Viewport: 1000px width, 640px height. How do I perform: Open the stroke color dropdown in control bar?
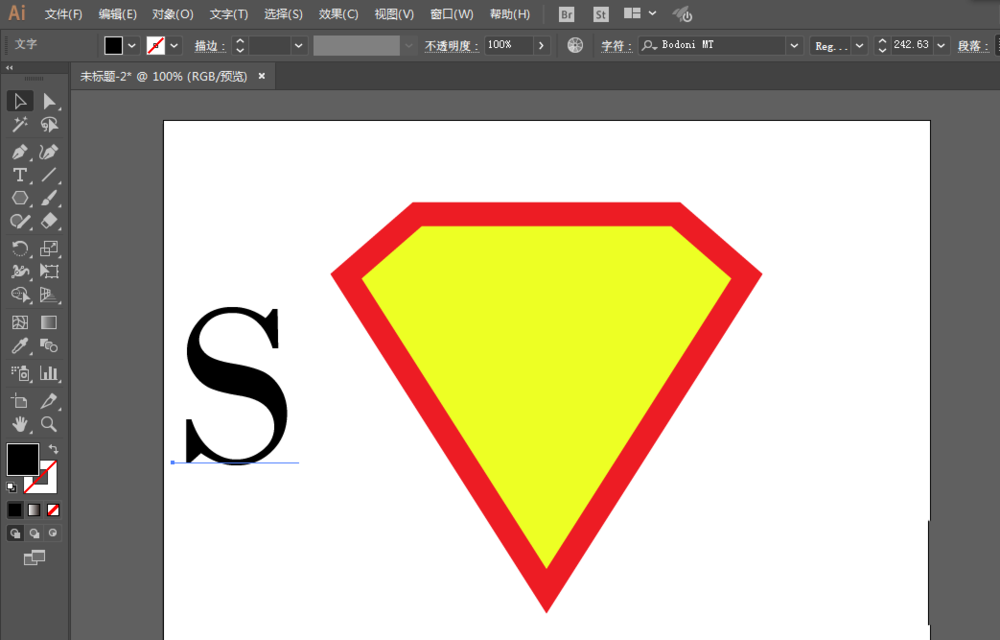click(x=173, y=45)
